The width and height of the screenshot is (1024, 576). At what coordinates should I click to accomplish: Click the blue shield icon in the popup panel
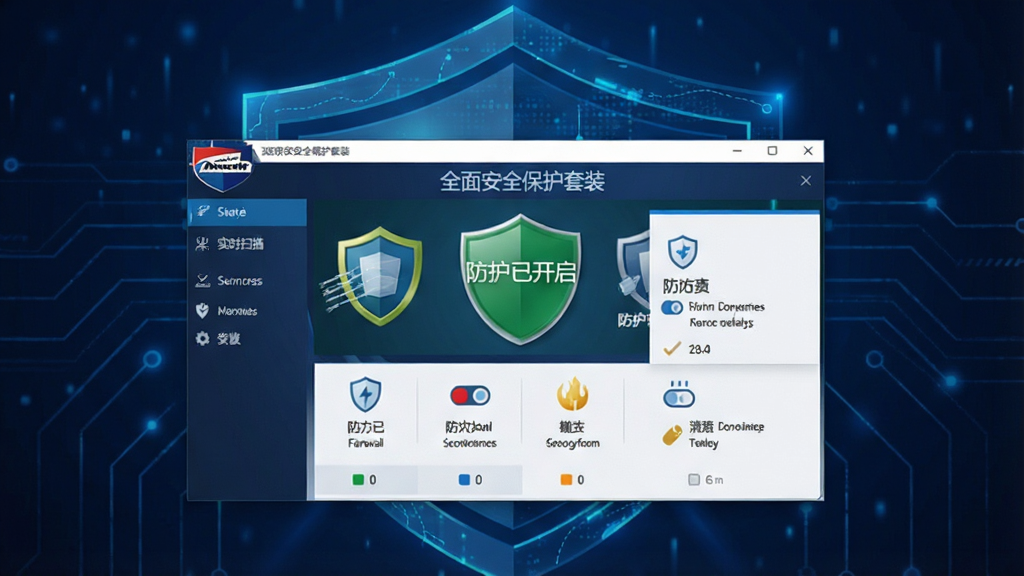pyautogui.click(x=682, y=252)
